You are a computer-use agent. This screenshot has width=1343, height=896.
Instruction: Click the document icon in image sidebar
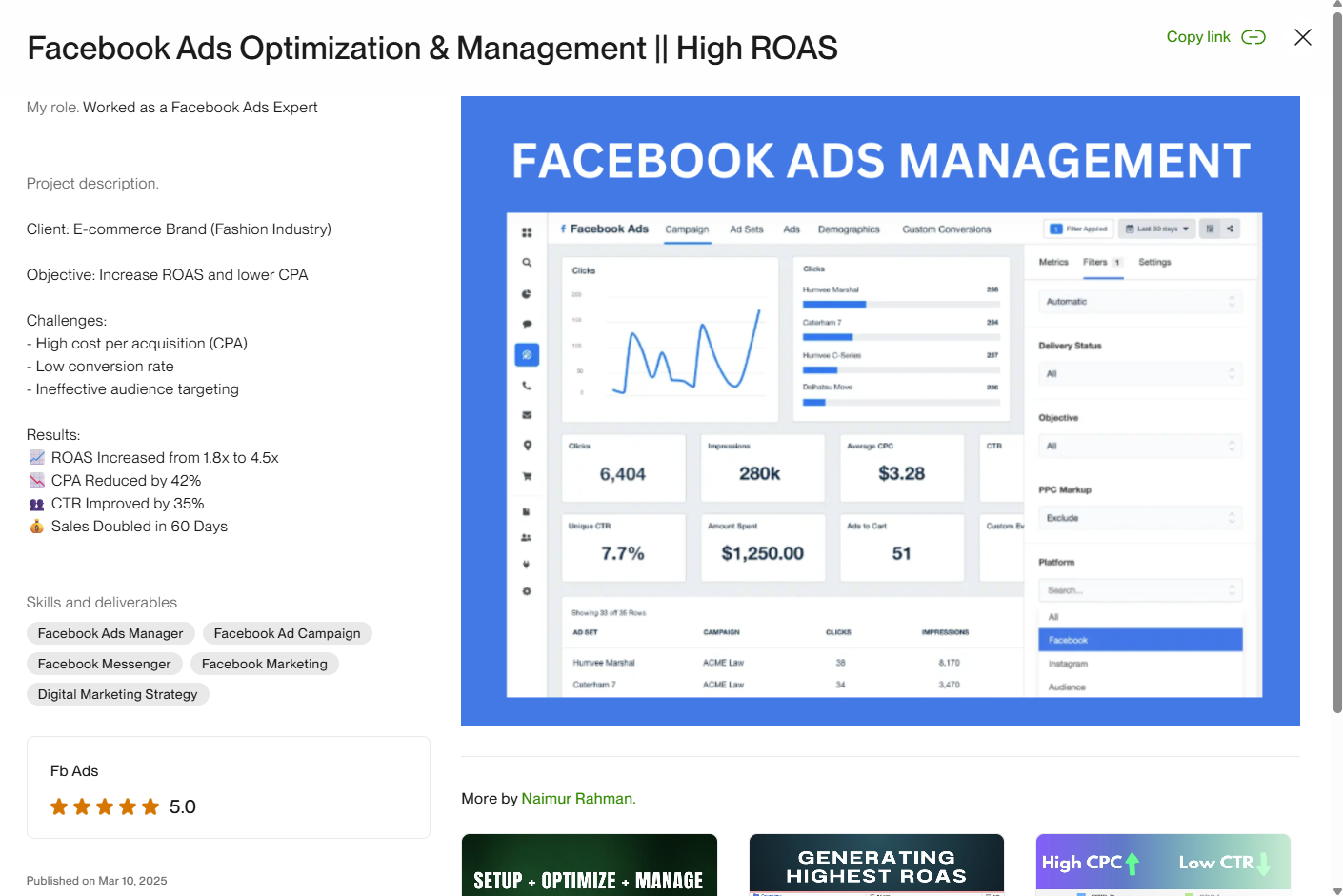527,511
